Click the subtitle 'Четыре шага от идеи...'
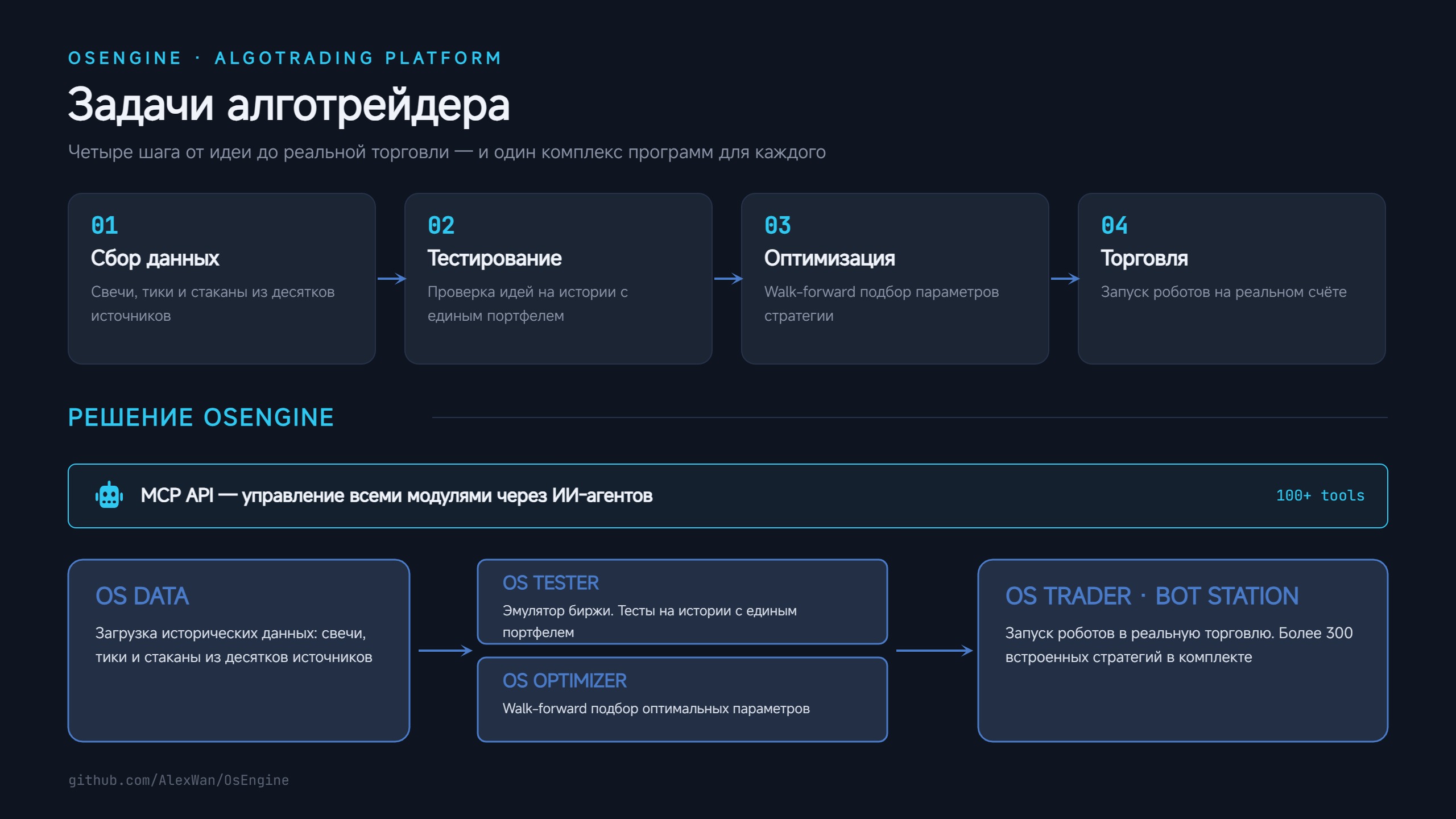Image resolution: width=1456 pixels, height=819 pixels. click(447, 152)
